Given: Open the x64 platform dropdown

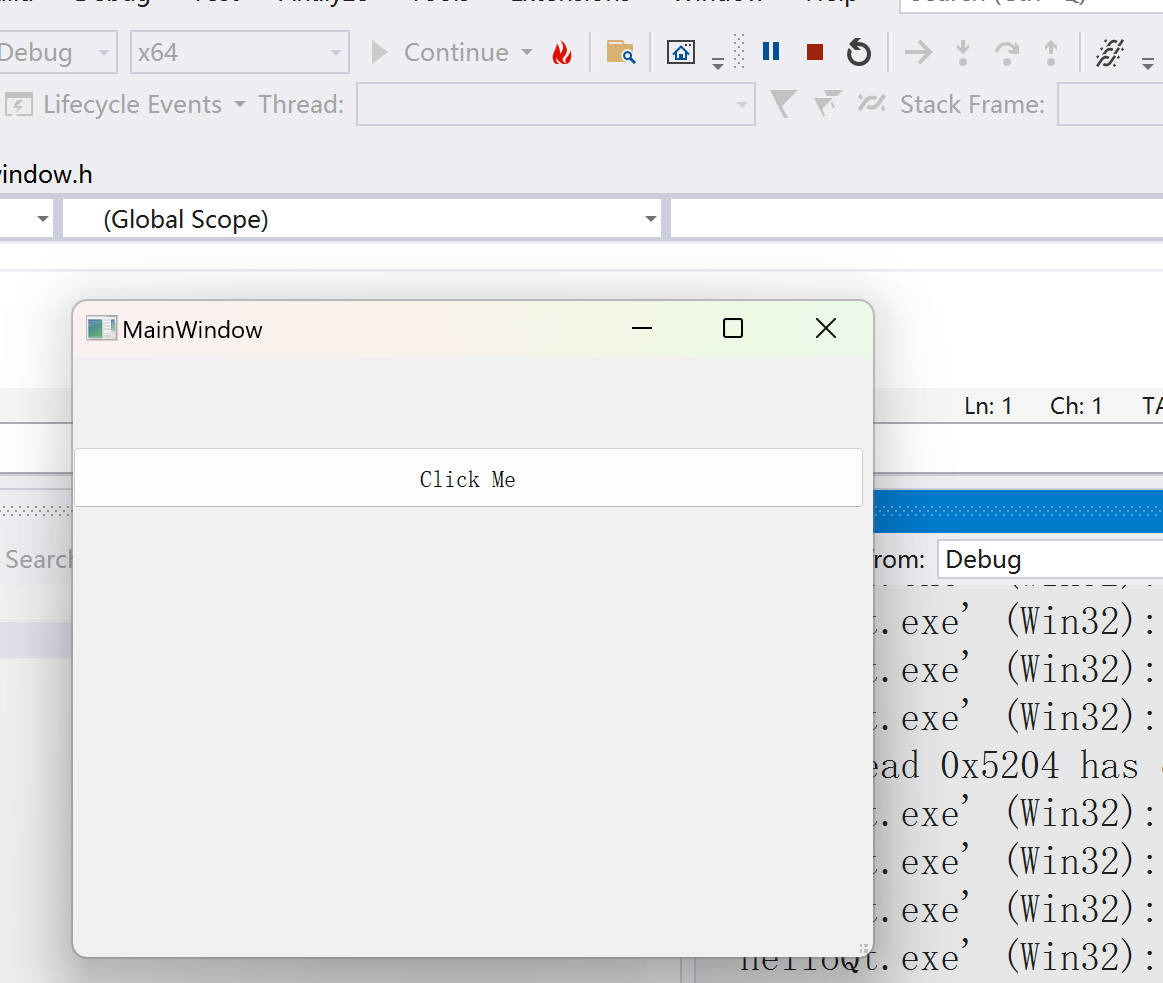Looking at the screenshot, I should (240, 52).
